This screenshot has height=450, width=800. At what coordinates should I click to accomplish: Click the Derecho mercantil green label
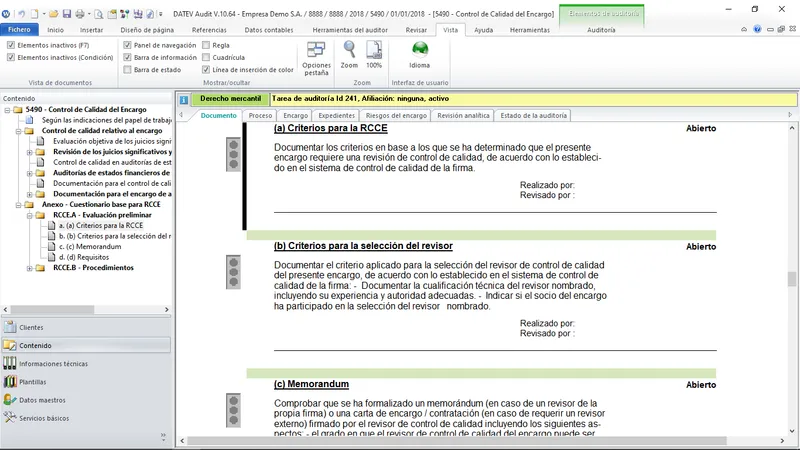[230, 99]
